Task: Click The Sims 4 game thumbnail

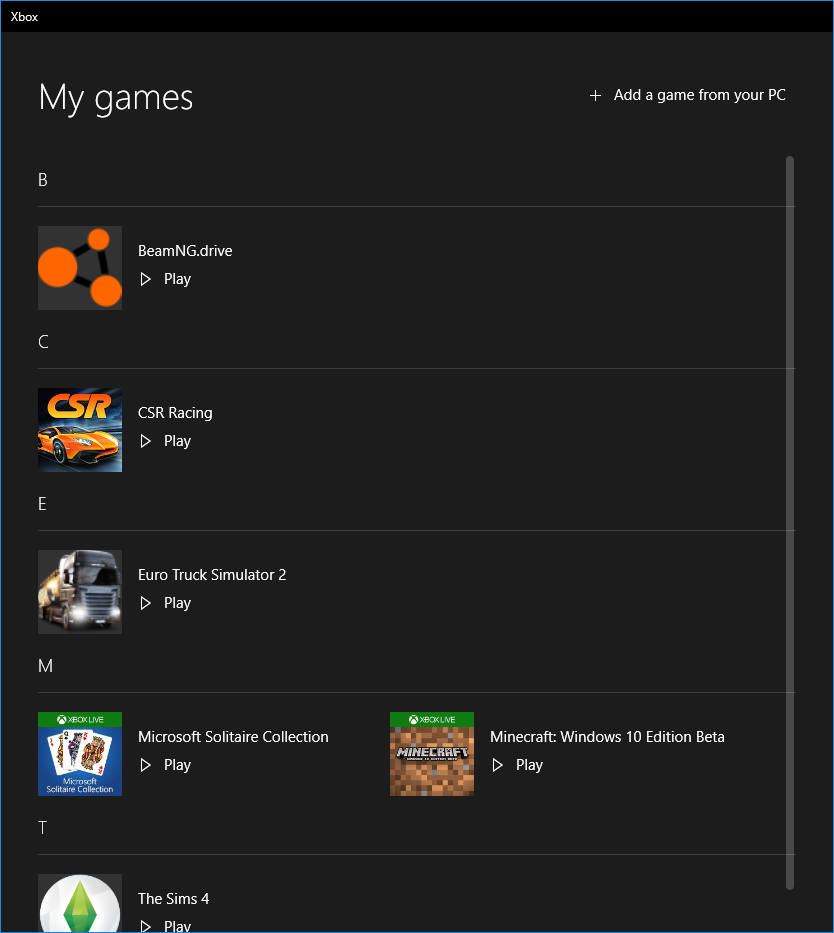Action: point(80,903)
